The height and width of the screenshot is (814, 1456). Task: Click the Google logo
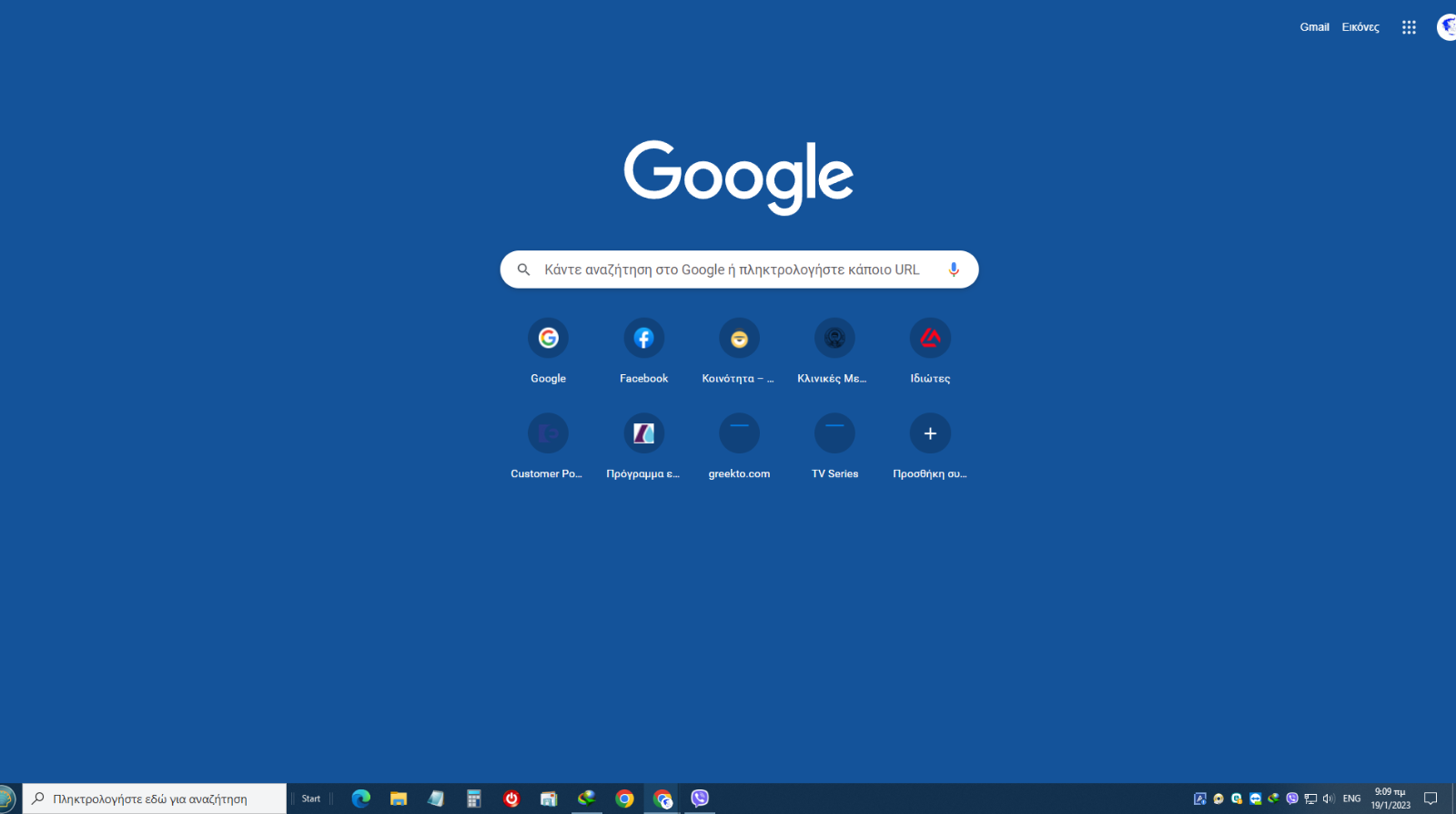(739, 177)
